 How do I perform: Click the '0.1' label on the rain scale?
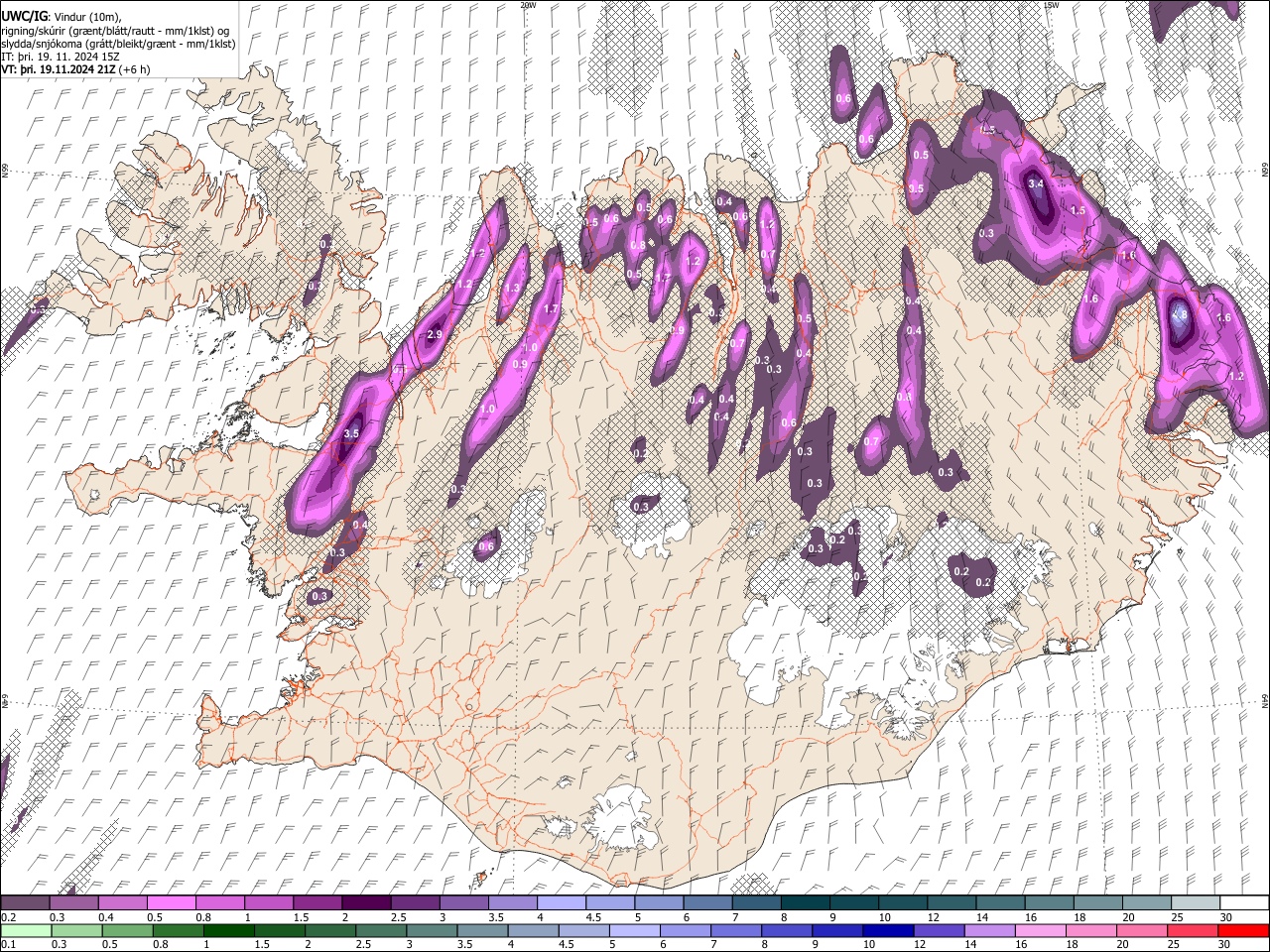[x=7, y=944]
